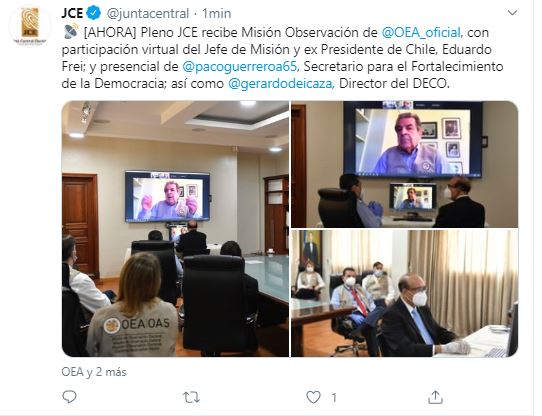This screenshot has height=416, width=542.
Task: Expand the tweet options chevron
Action: coord(512,13)
